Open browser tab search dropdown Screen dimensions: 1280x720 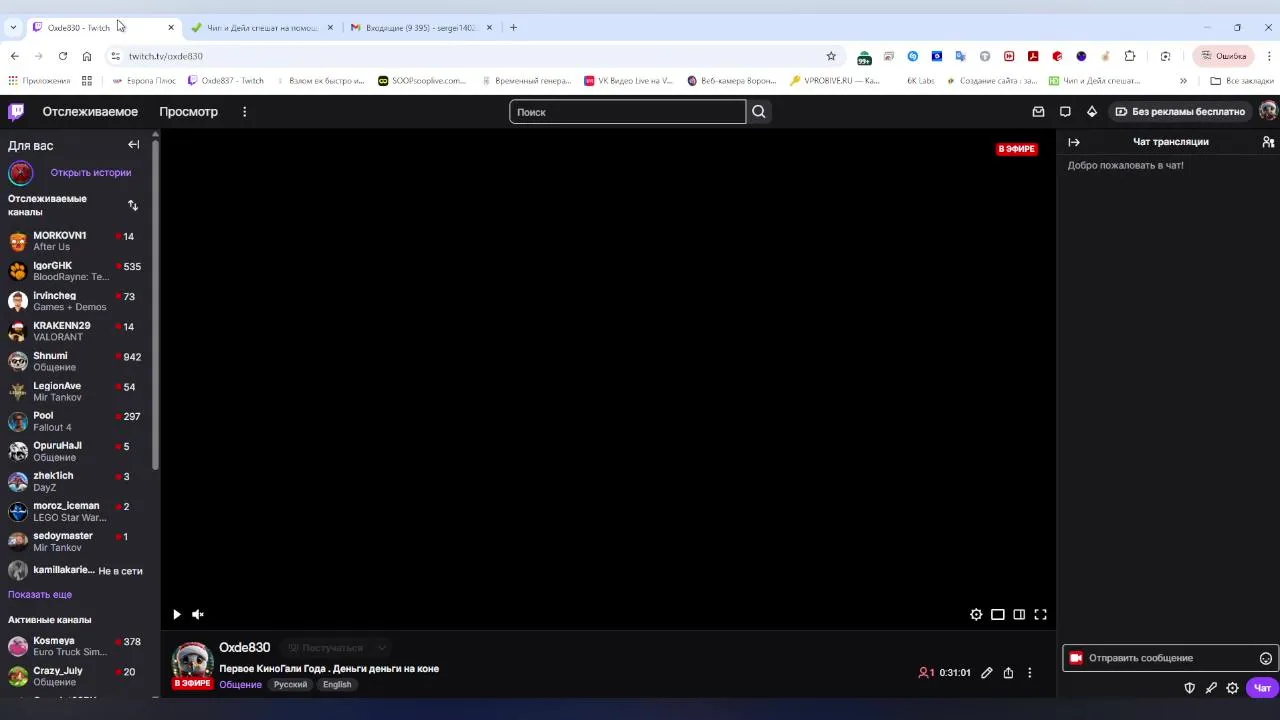[13, 27]
